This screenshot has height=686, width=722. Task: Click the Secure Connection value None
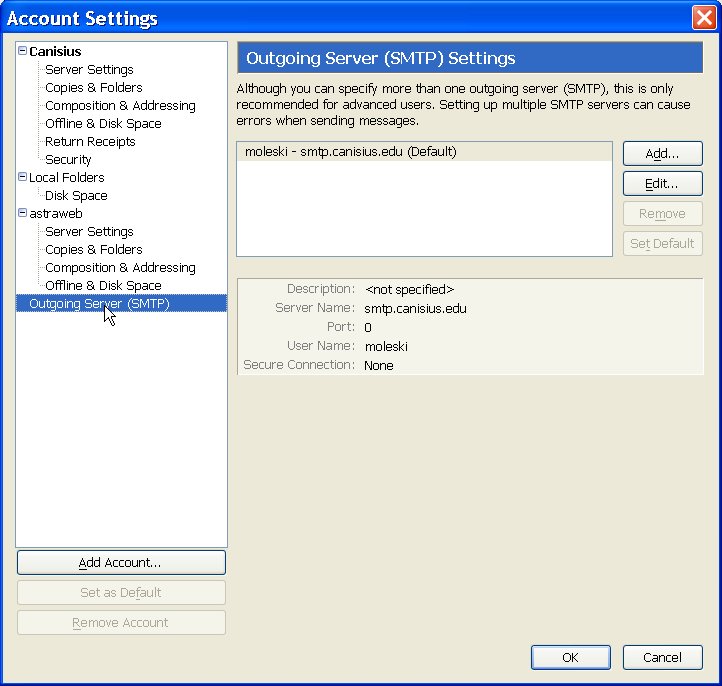(378, 365)
